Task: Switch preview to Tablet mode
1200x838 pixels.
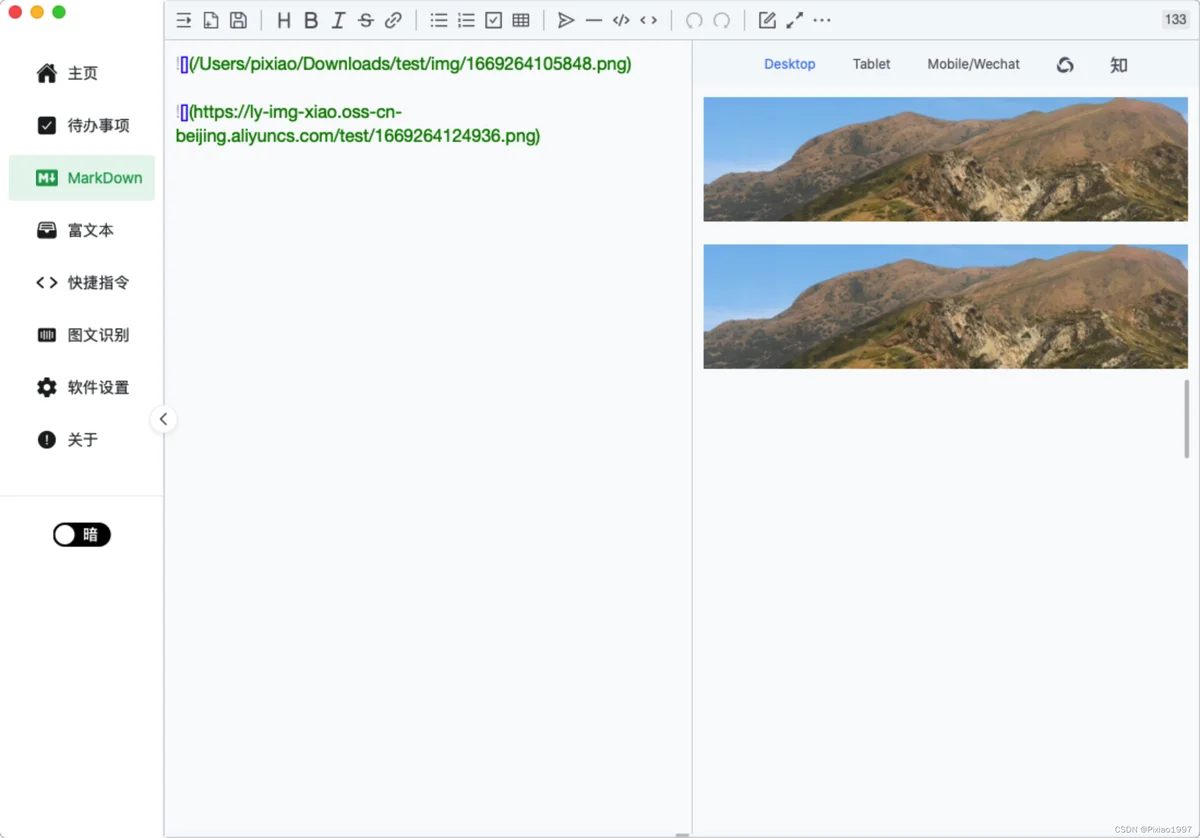Action: point(871,64)
